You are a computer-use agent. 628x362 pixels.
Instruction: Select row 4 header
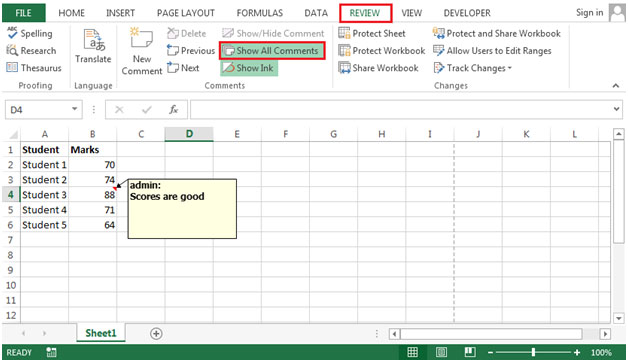pyautogui.click(x=11, y=195)
